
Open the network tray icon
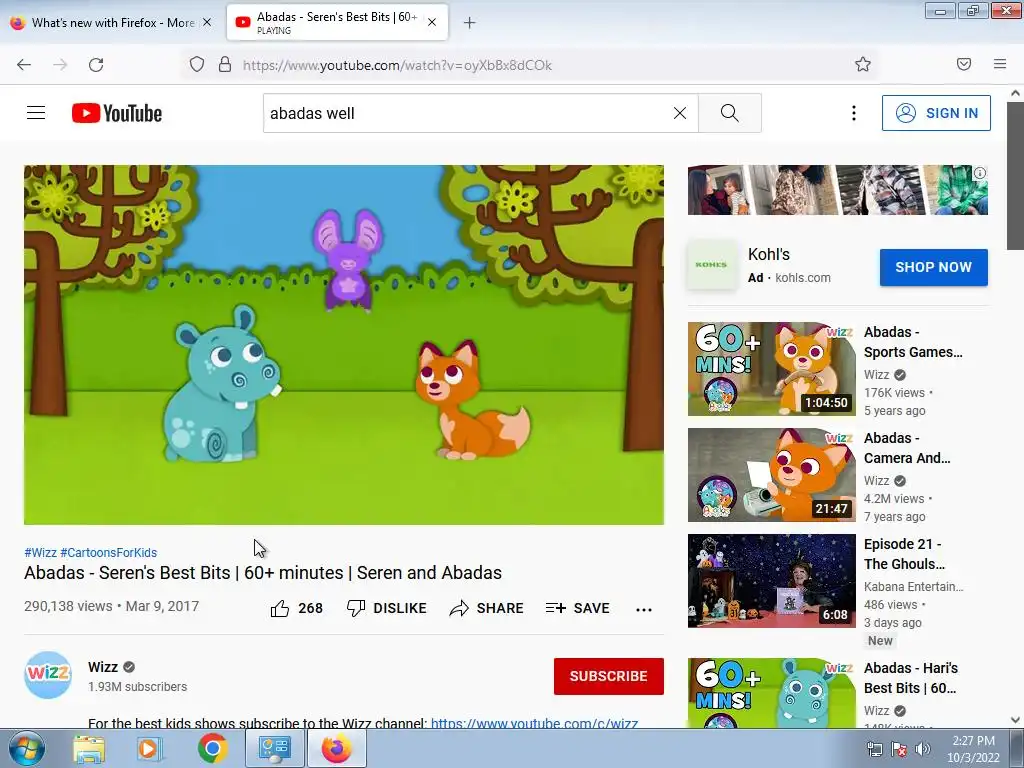point(874,749)
